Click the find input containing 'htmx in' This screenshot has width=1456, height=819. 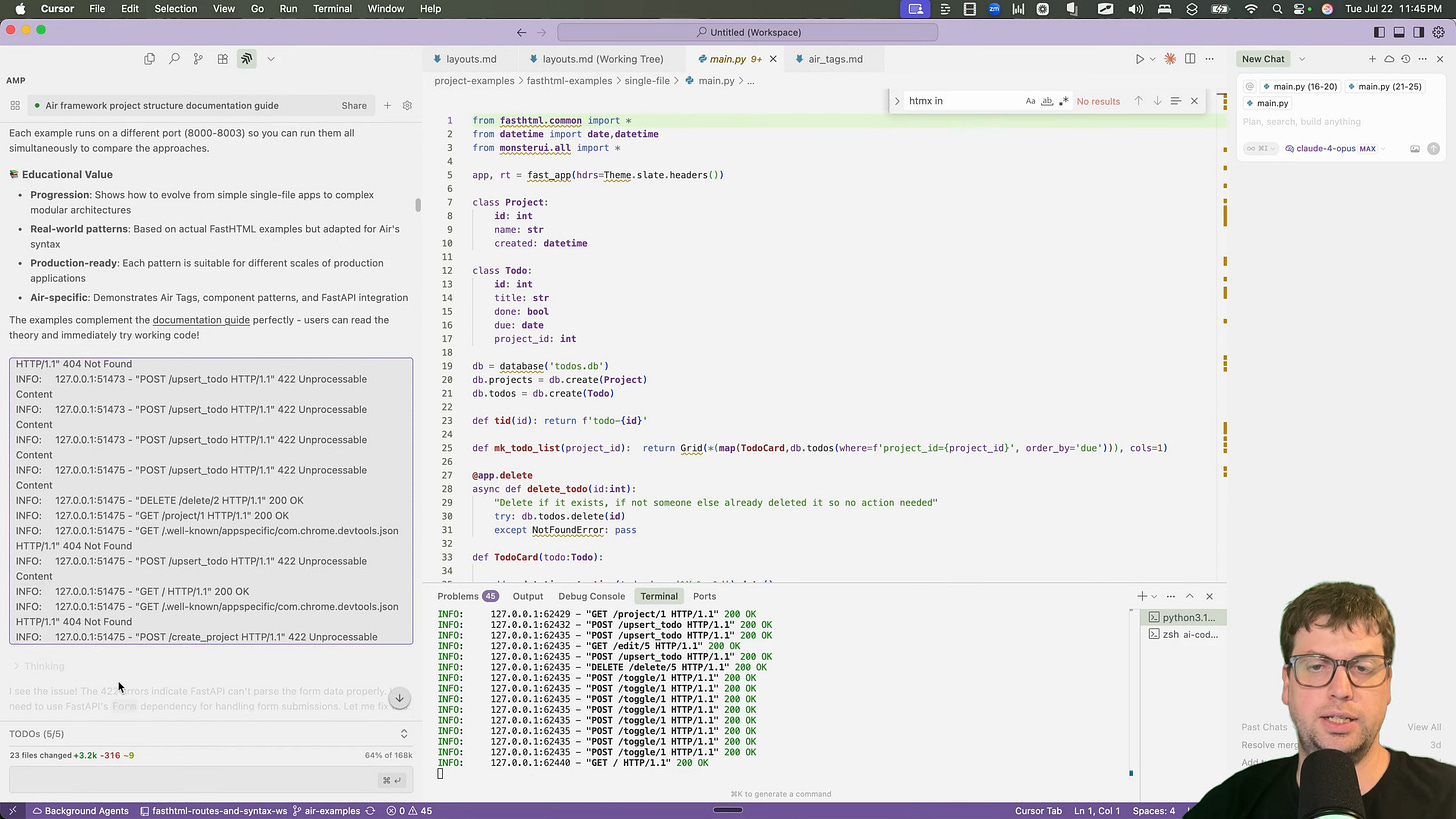[x=960, y=101]
